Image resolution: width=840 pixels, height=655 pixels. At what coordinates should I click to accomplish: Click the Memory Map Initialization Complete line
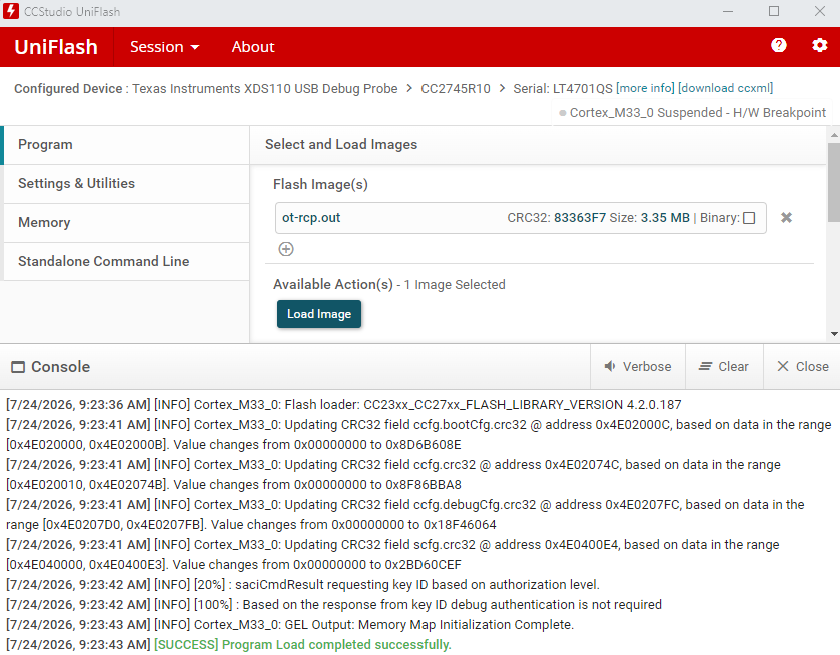coord(290,625)
